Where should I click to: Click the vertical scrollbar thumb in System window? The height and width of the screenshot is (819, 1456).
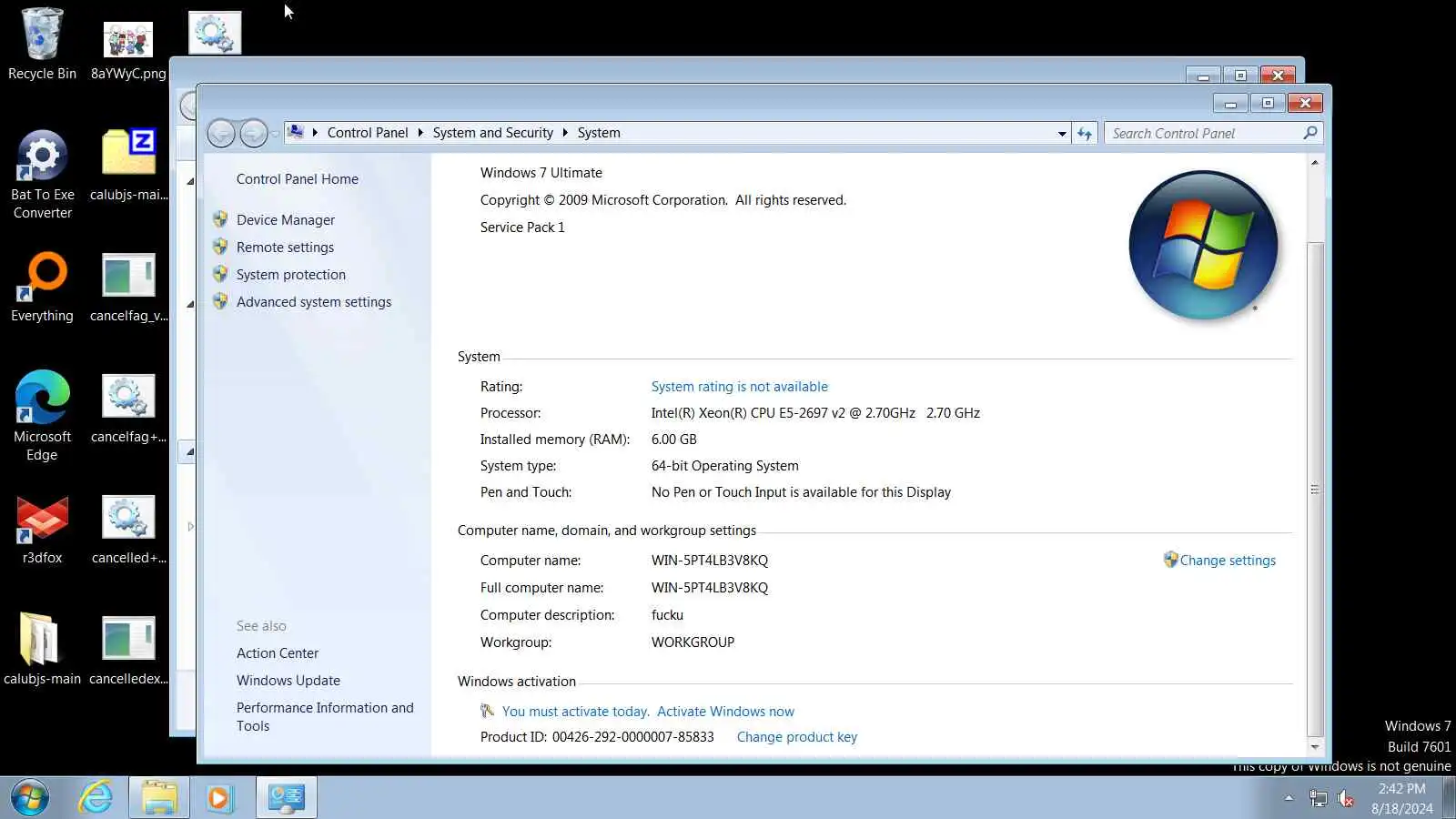[x=1315, y=490]
